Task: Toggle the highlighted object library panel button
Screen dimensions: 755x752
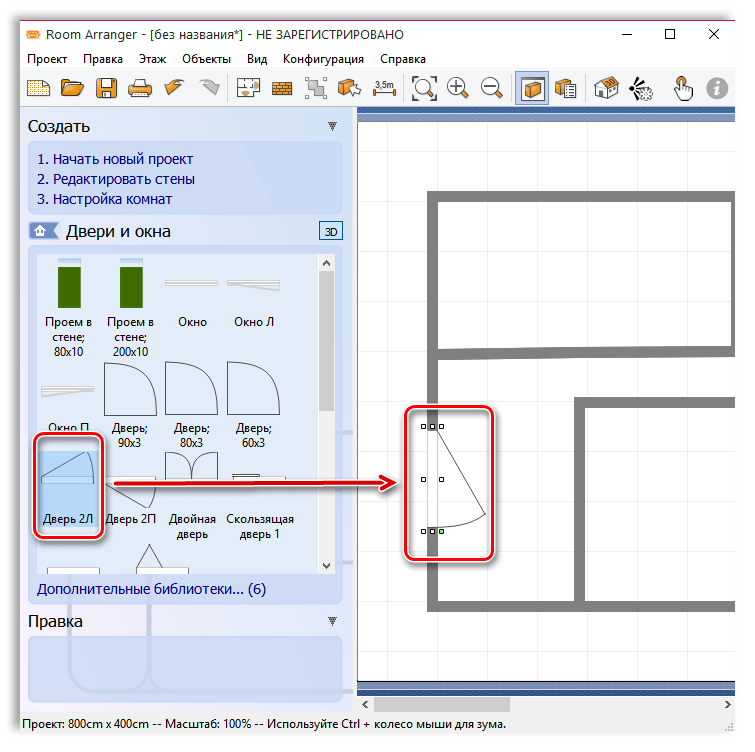Action: [532, 88]
